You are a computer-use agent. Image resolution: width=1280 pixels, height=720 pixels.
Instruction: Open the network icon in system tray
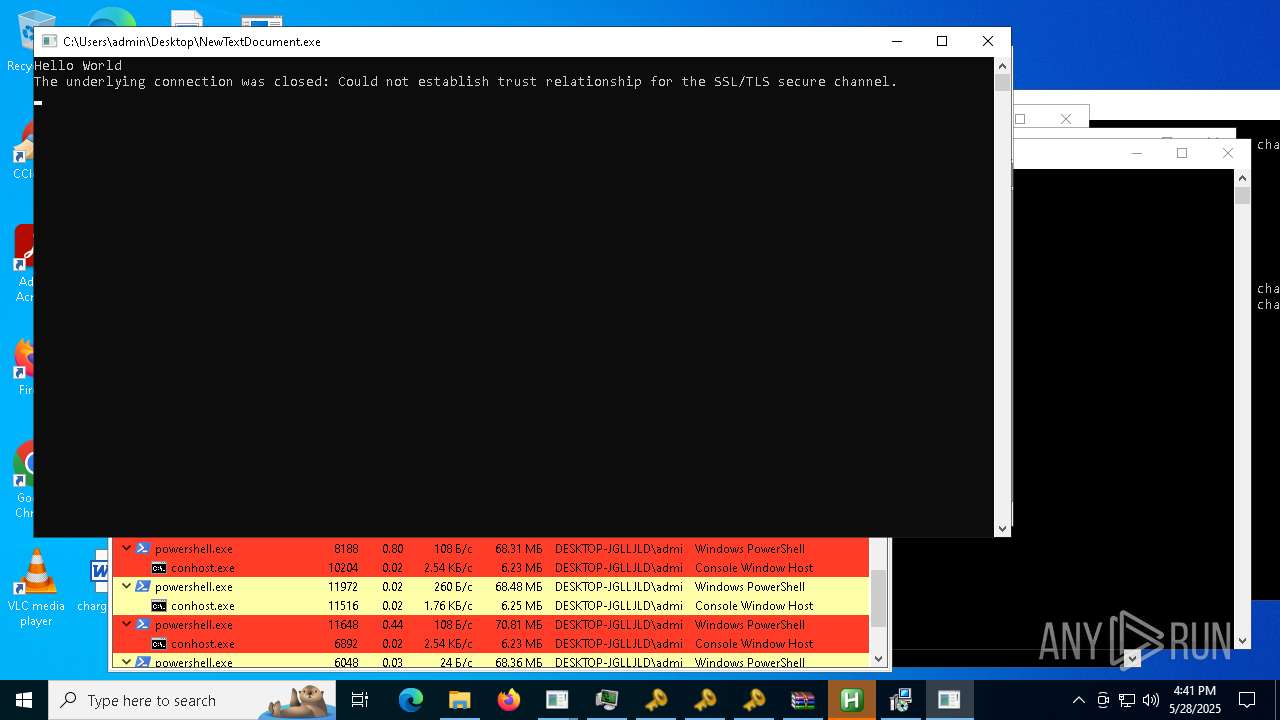pyautogui.click(x=1127, y=700)
